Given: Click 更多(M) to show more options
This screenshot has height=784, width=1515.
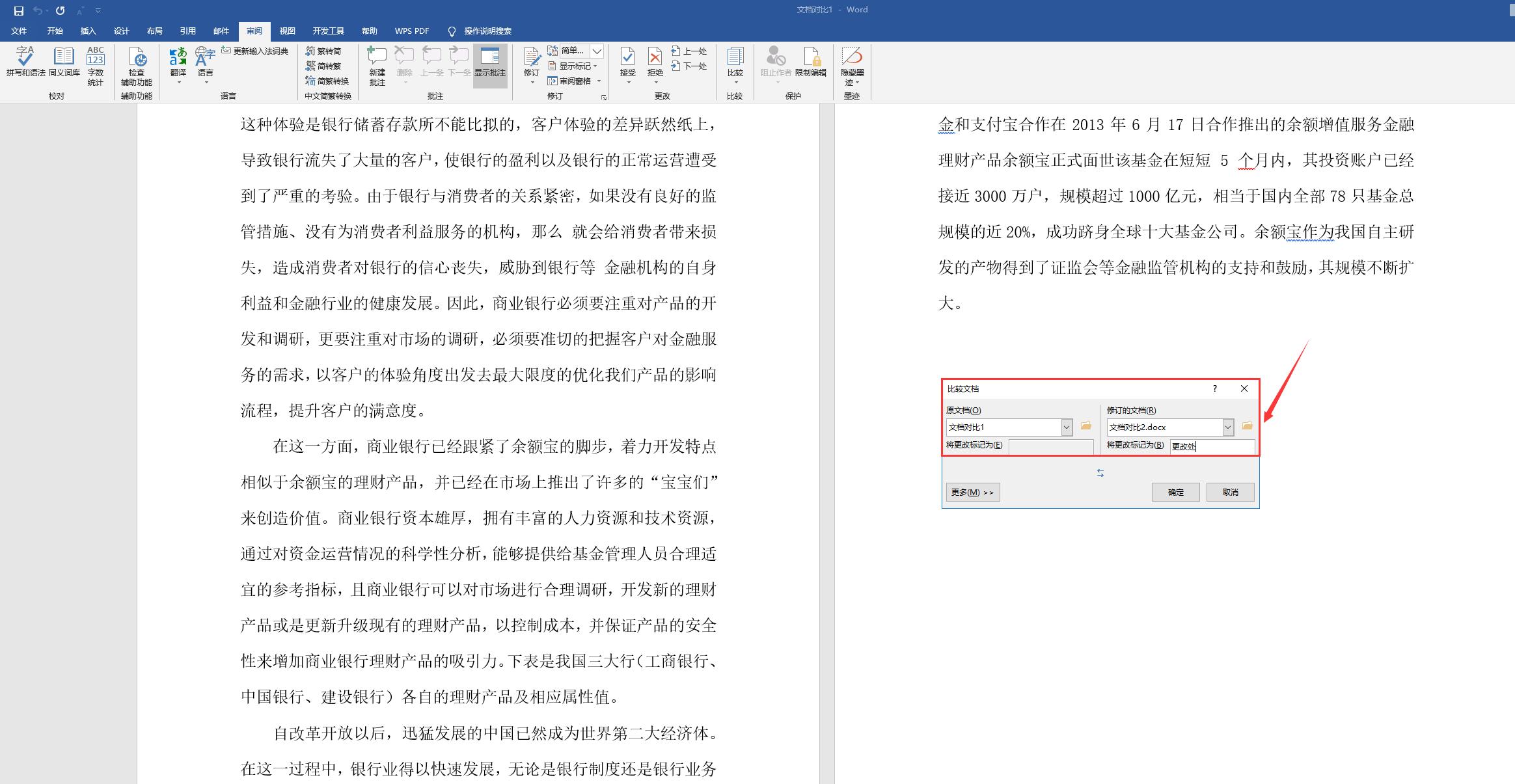Looking at the screenshot, I should (972, 492).
